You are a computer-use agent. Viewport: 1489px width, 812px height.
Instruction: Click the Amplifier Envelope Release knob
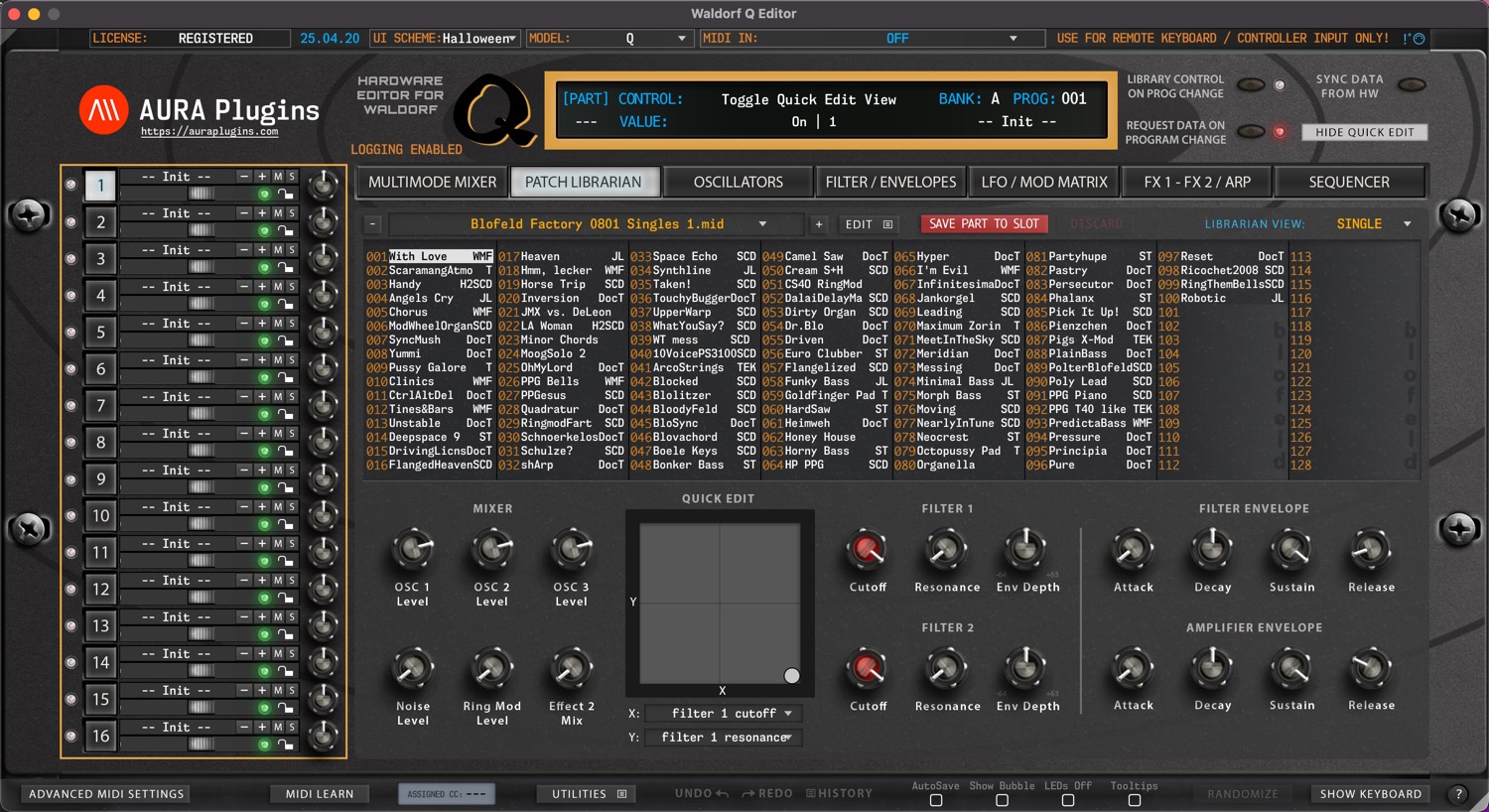[x=1371, y=668]
